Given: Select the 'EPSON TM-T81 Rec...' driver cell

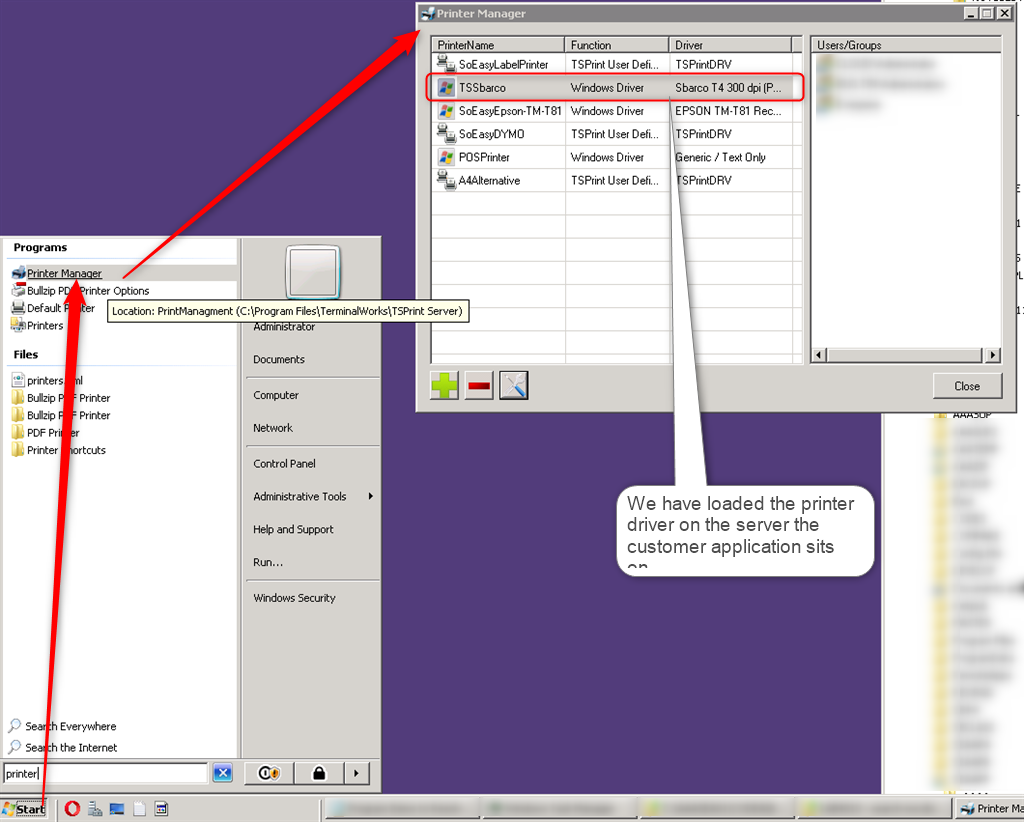Looking at the screenshot, I should tap(728, 111).
